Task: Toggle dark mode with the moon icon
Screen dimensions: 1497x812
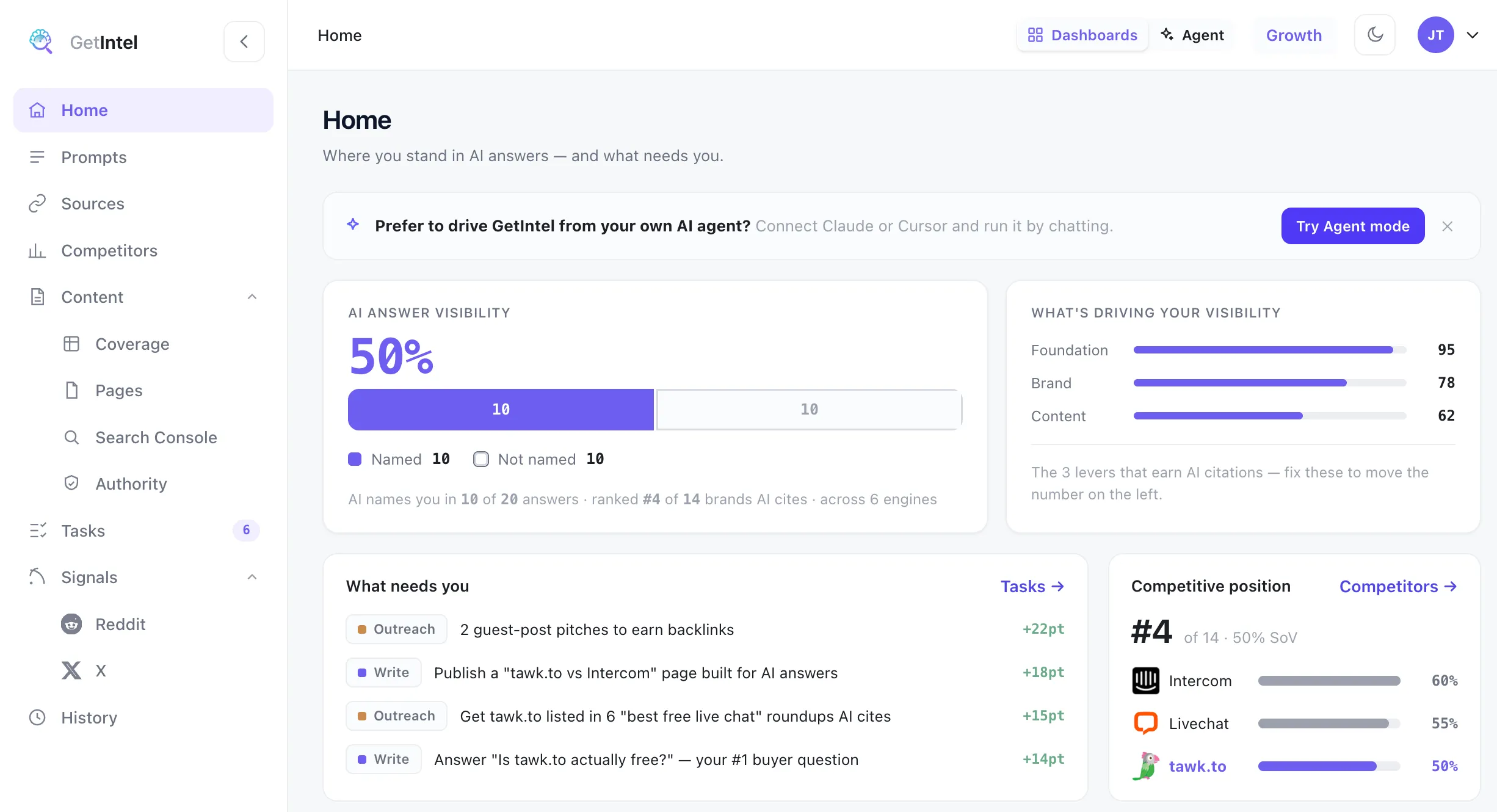Action: 1375,35
